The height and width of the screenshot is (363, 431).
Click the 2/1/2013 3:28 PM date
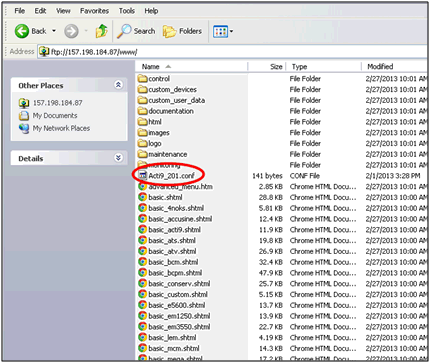(393, 176)
